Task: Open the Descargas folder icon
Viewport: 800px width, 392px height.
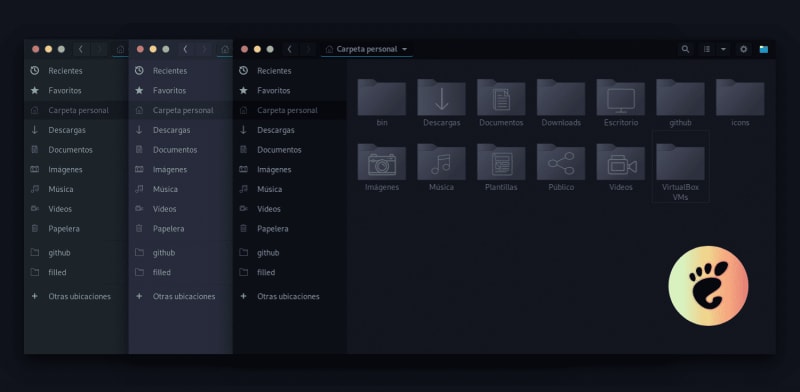Action: tap(441, 97)
